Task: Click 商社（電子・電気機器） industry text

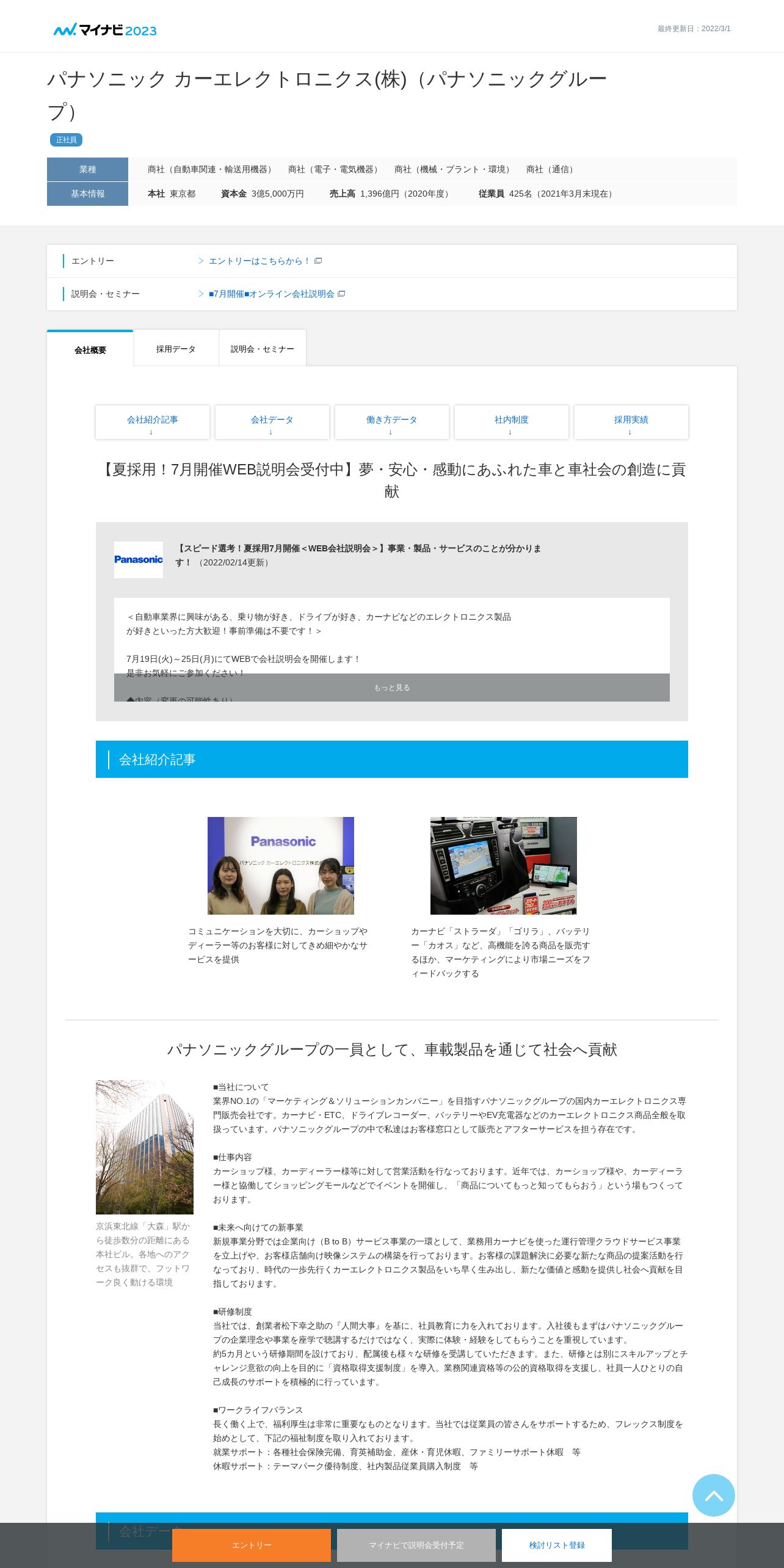Action: (x=335, y=169)
